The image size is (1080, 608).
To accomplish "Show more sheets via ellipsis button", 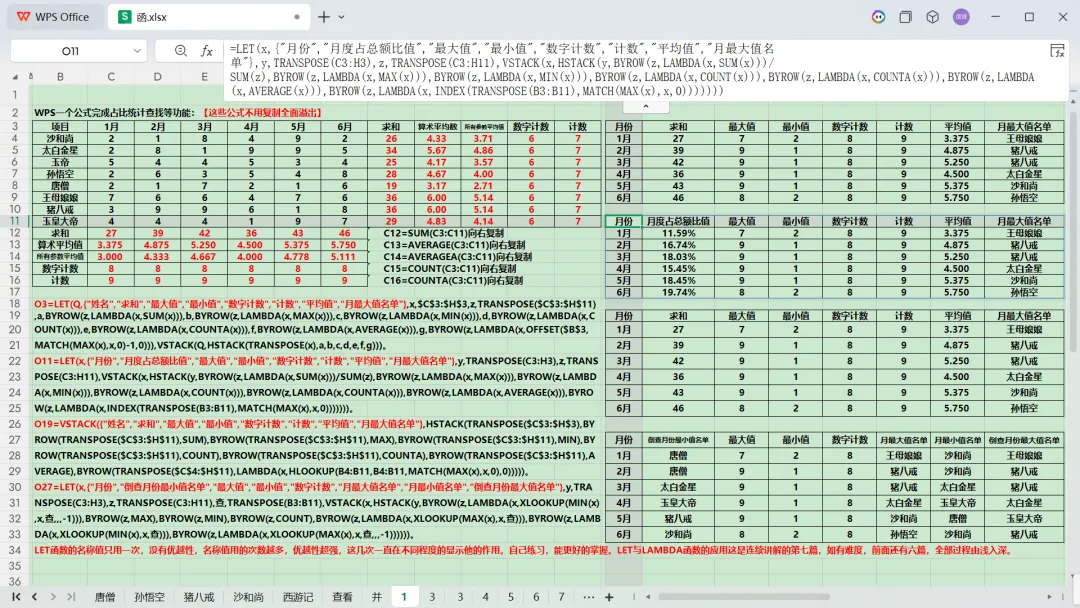I will click(x=588, y=597).
